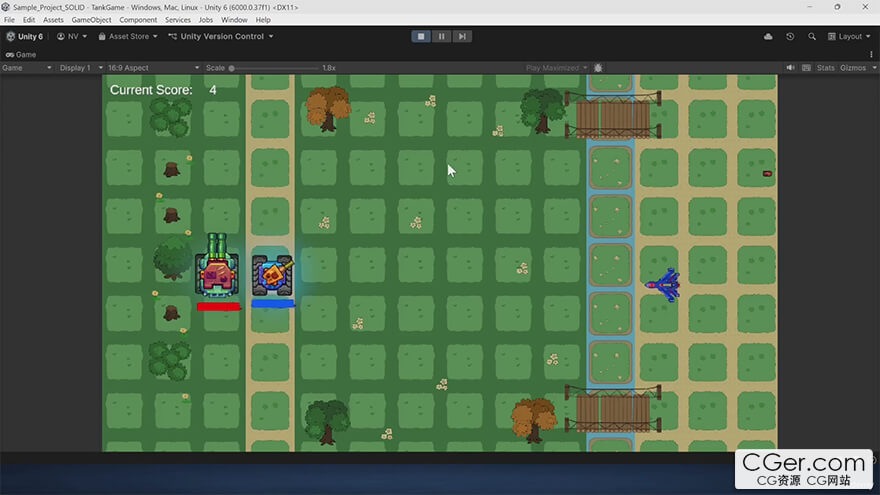Pause the running game
This screenshot has width=880, height=495.
pos(442,36)
